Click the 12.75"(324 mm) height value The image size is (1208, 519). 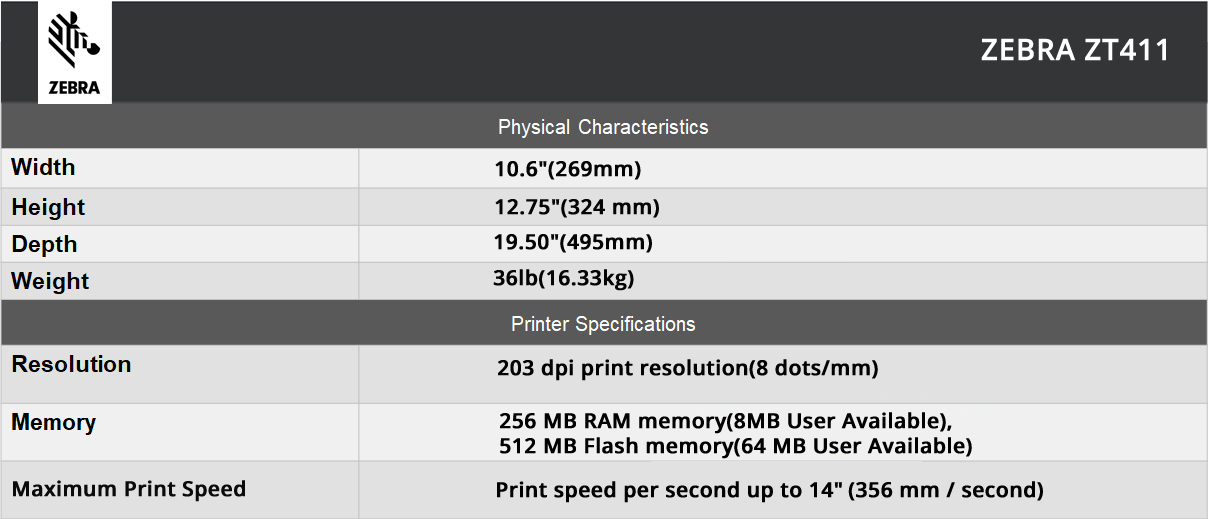pyautogui.click(x=578, y=207)
